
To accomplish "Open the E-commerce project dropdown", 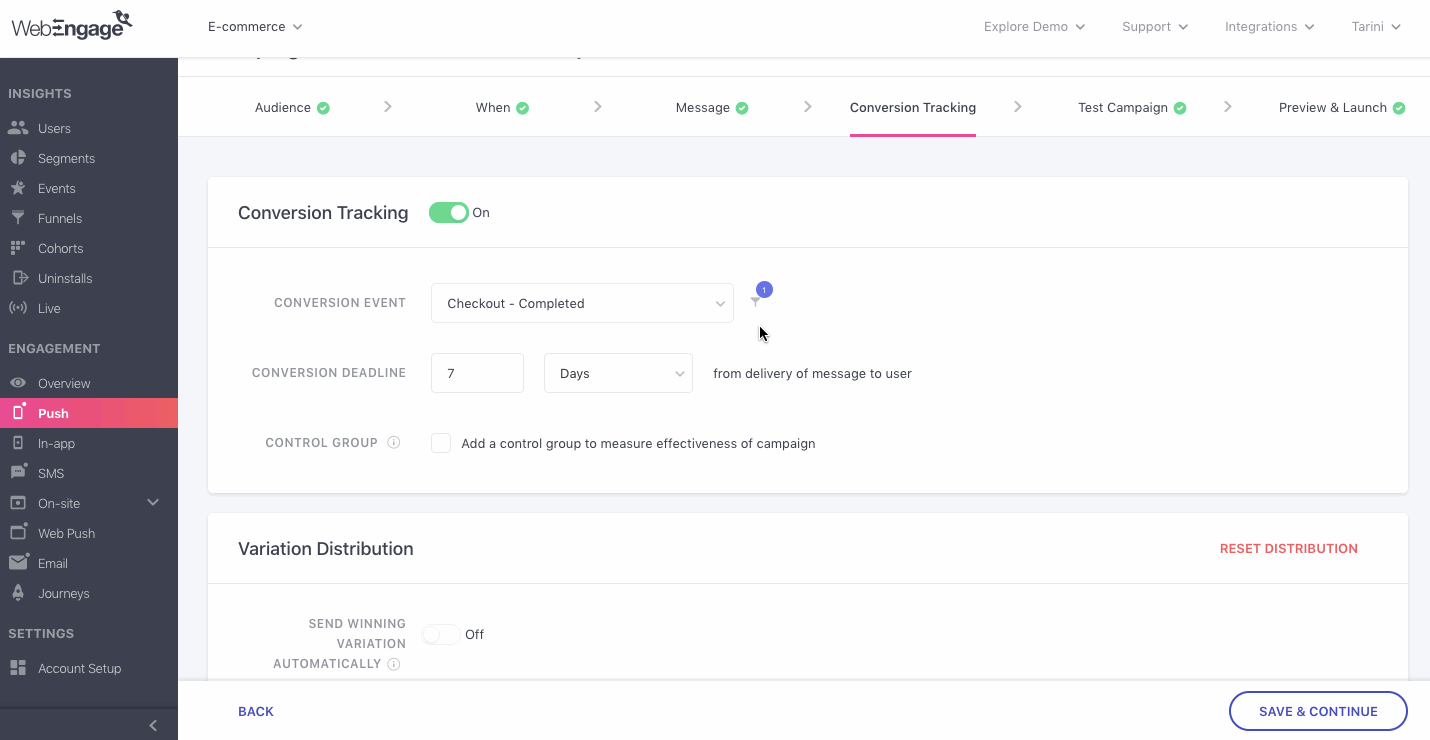I will pos(255,27).
